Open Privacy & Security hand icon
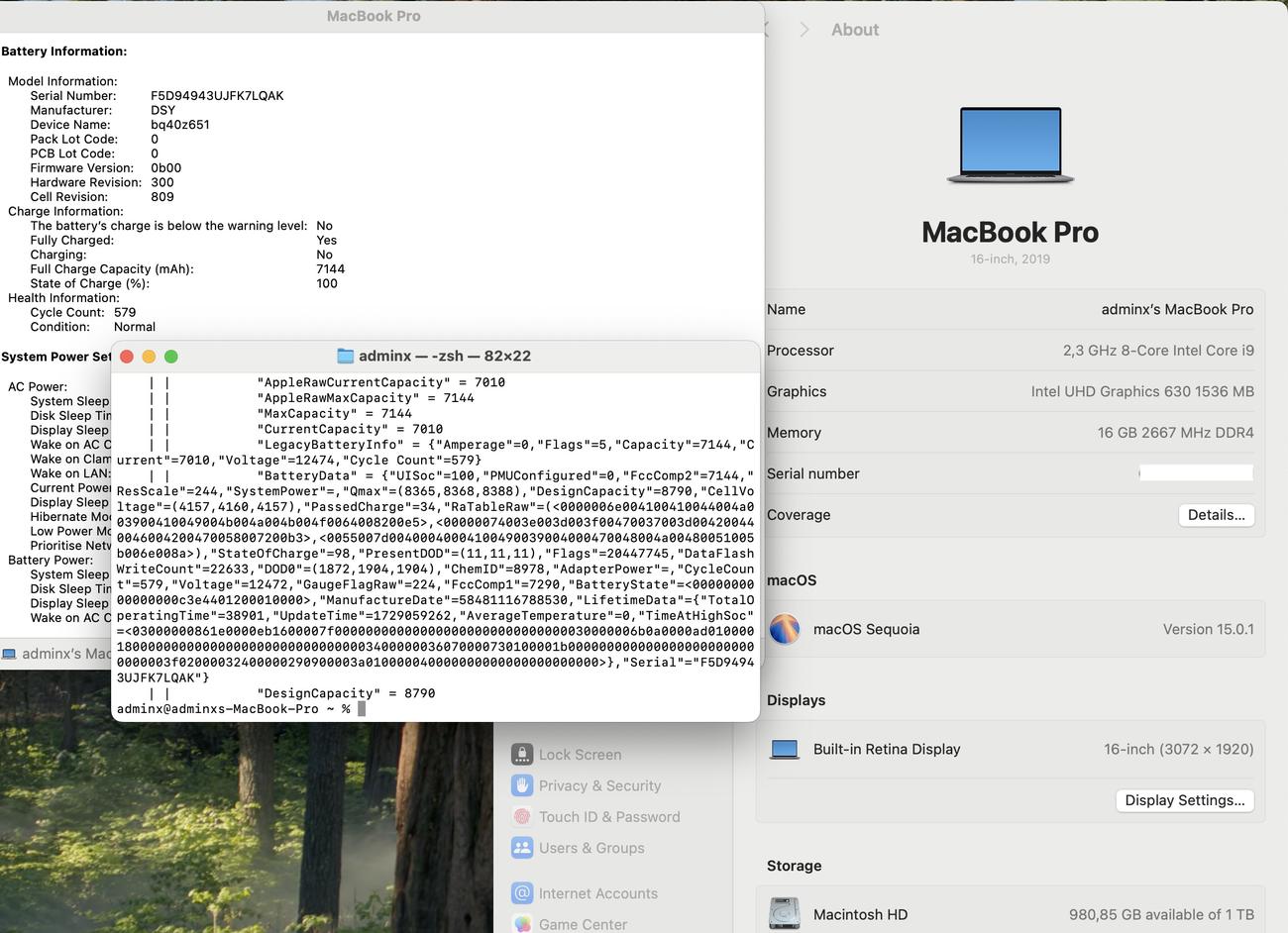The image size is (1288, 933). click(522, 785)
